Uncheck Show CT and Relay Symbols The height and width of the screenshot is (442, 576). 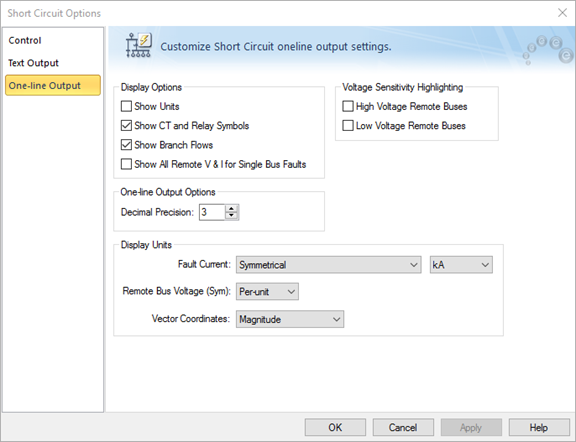tap(126, 126)
